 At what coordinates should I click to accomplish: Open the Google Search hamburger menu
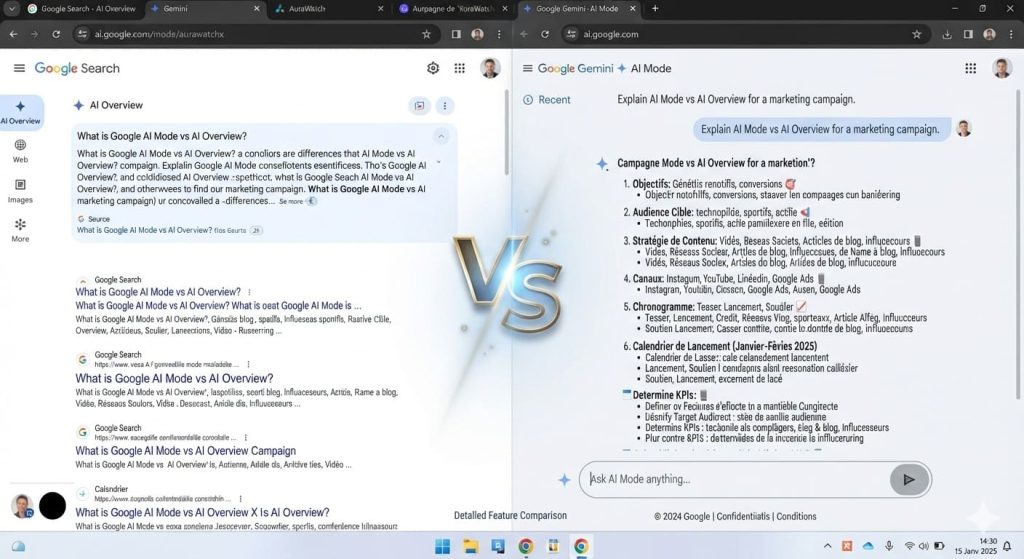coord(20,68)
